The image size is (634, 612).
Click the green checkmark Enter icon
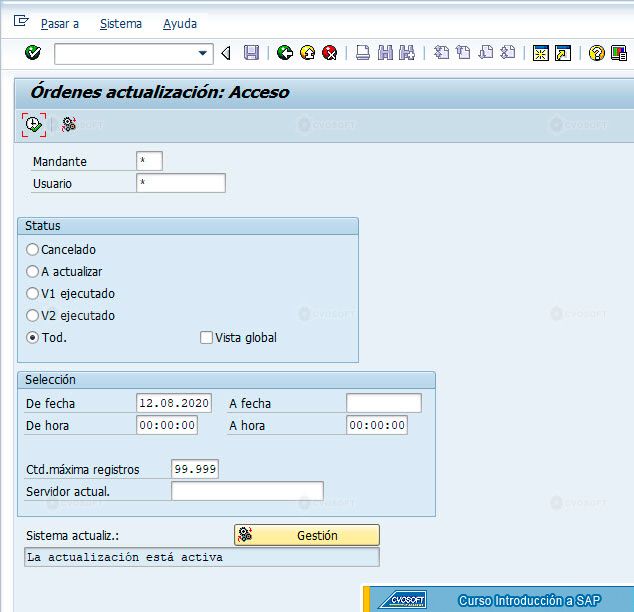[x=33, y=53]
